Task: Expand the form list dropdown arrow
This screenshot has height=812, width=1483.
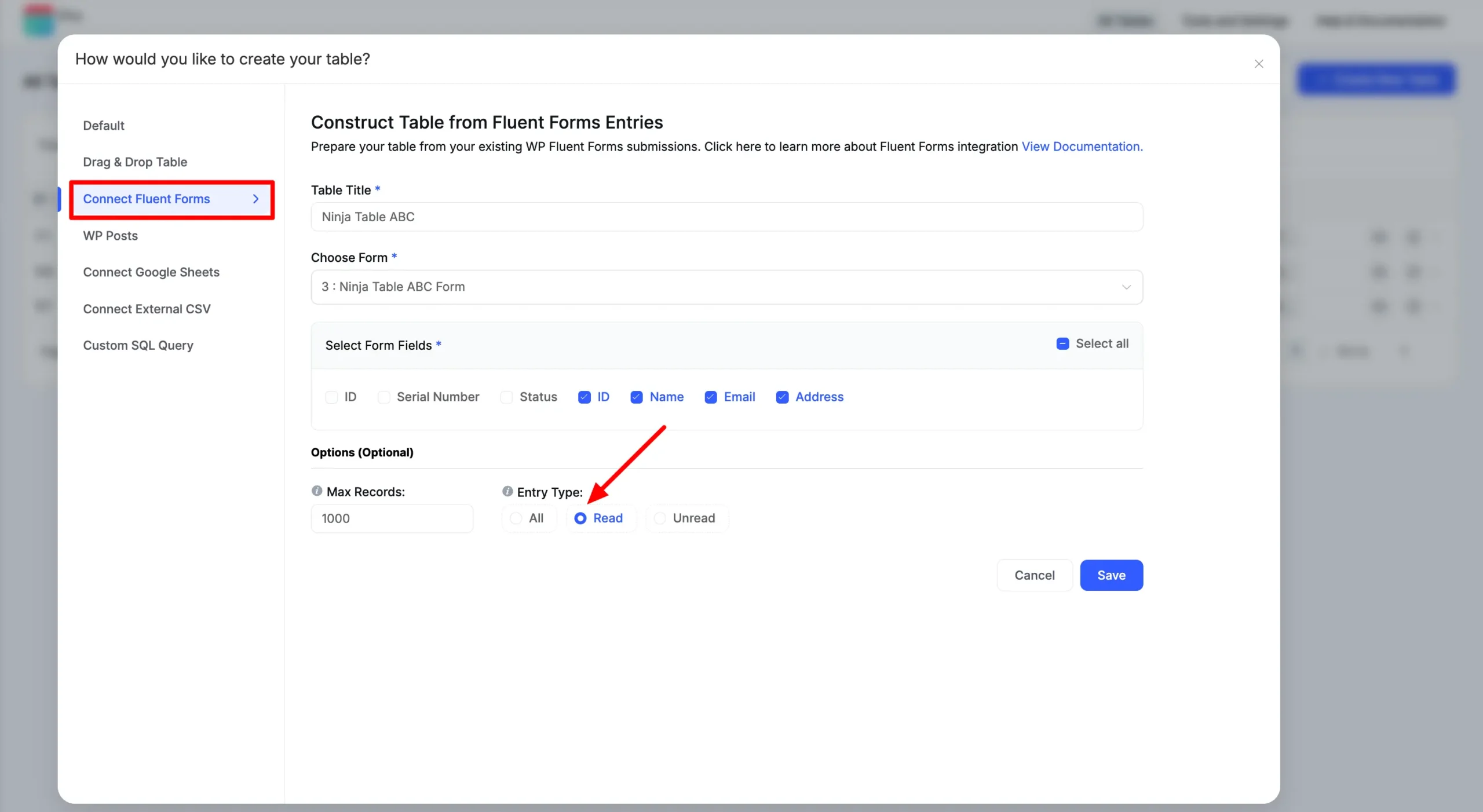Action: pyautogui.click(x=1126, y=287)
